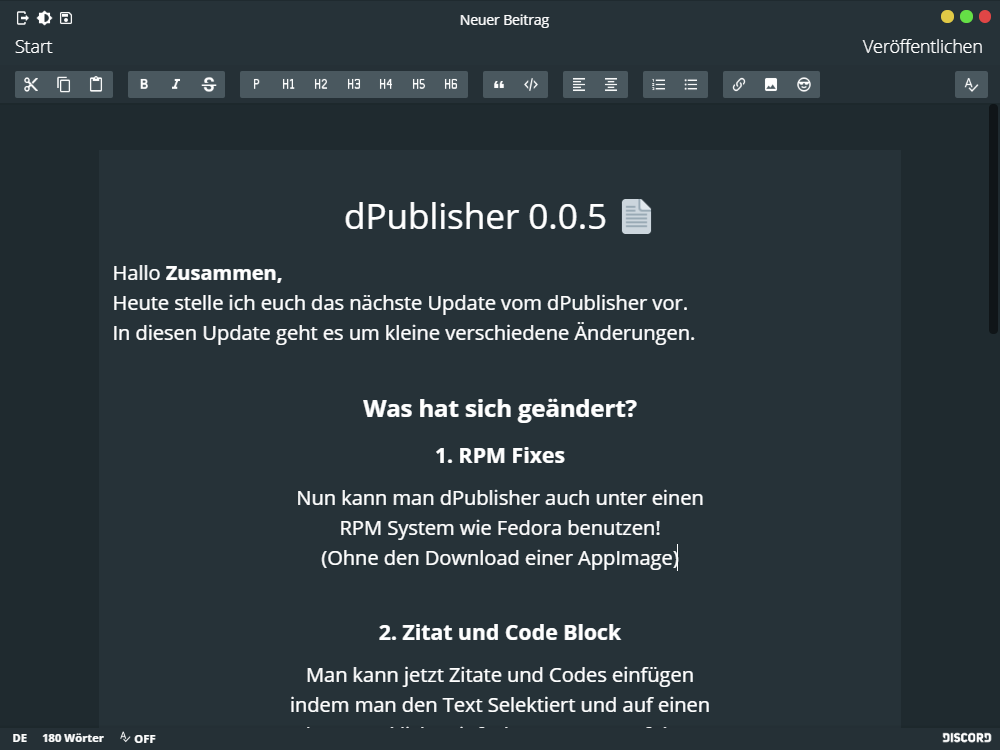The image size is (1000, 750).
Task: Apply H2 heading style
Action: click(321, 85)
